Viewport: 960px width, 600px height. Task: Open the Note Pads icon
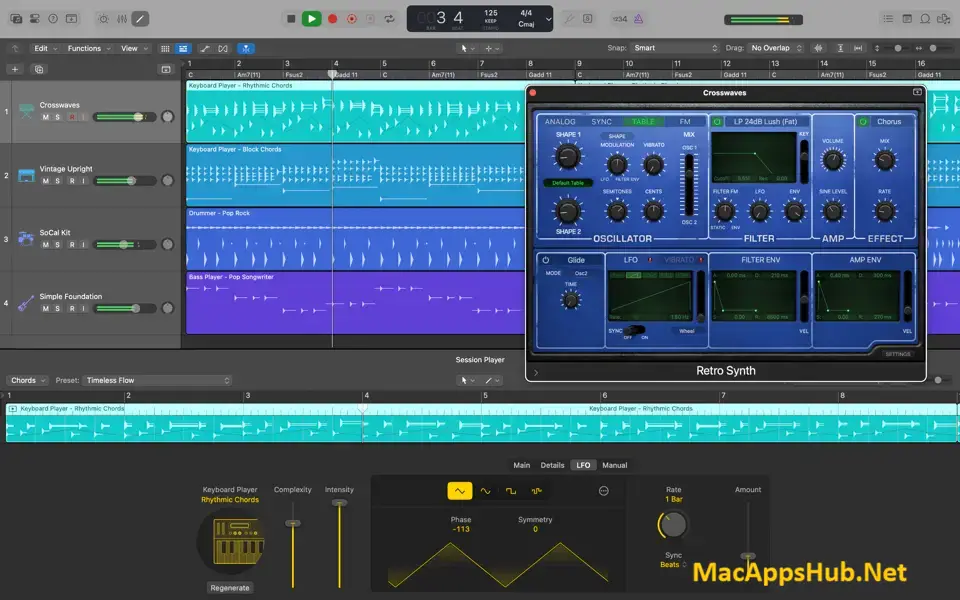(907, 19)
